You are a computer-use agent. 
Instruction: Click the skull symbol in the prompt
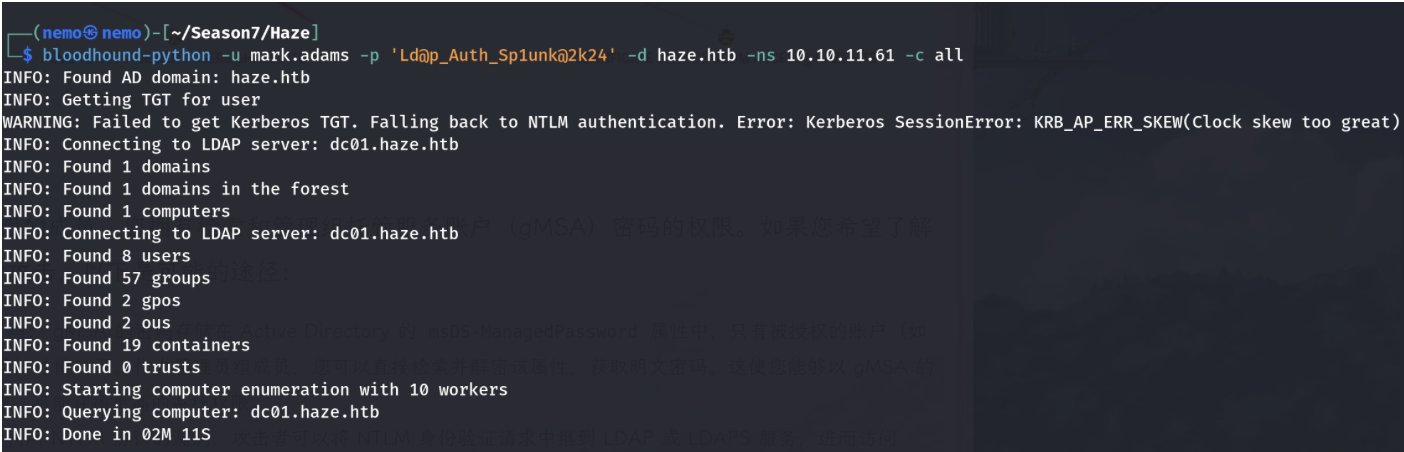[x=92, y=33]
